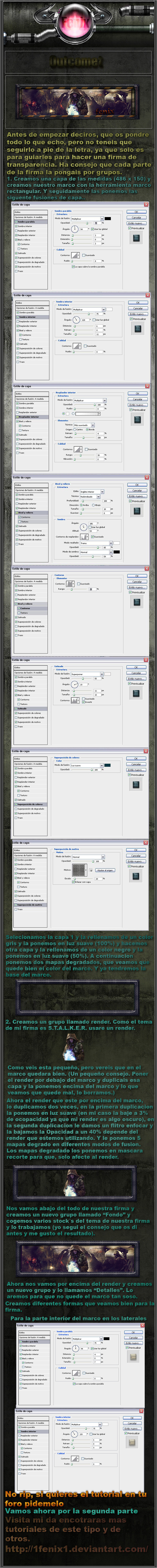Click Variación value field in Resplandor interior dialog
This screenshot has height=1568, width=157.
click(x=100, y=460)
